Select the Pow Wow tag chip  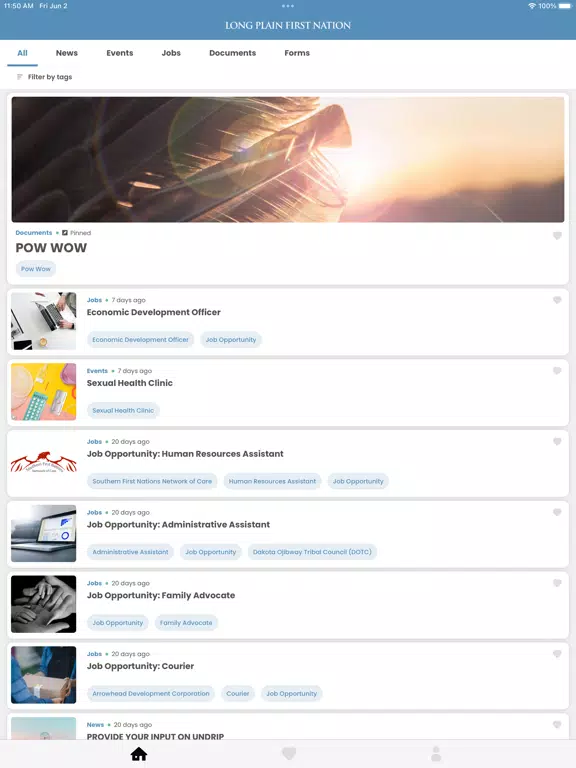pos(36,269)
